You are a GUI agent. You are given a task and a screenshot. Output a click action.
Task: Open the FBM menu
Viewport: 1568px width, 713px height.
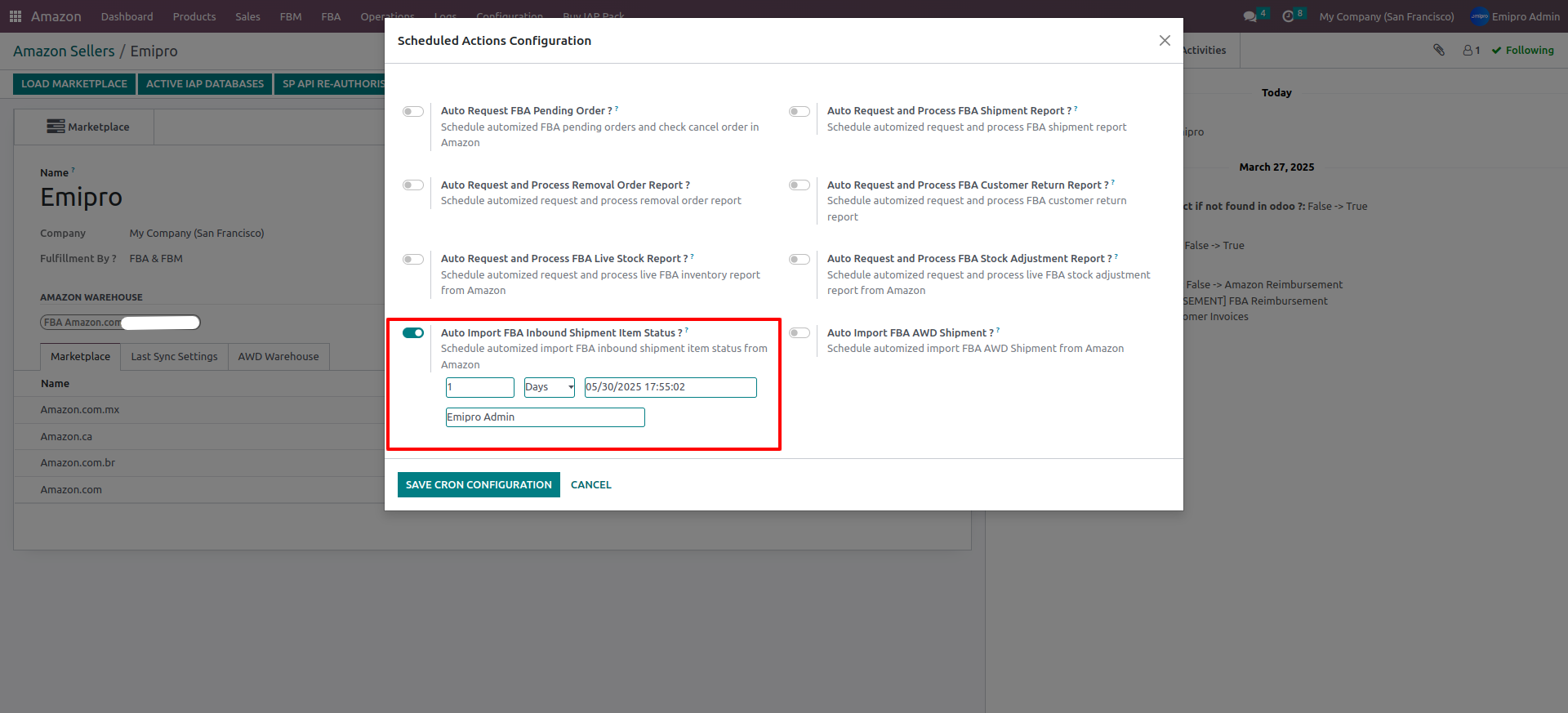(291, 16)
